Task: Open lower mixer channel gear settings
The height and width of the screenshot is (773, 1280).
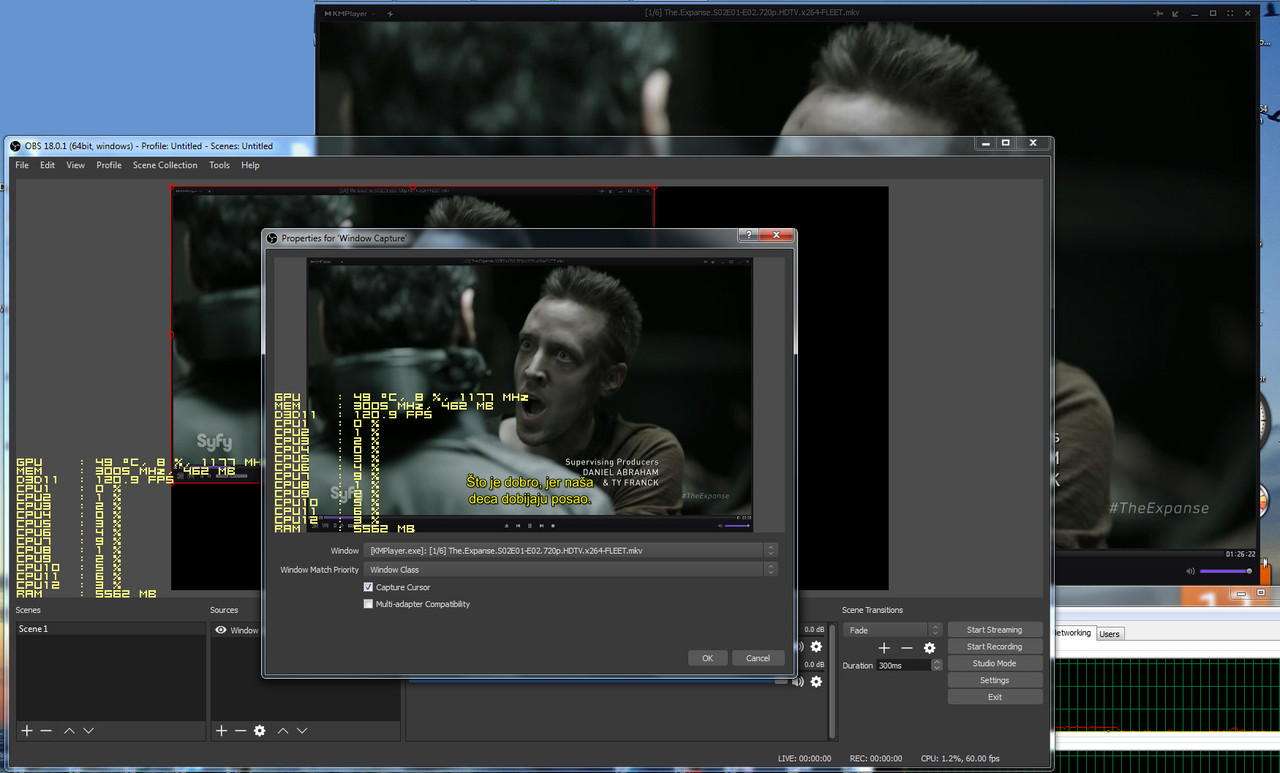Action: point(816,681)
